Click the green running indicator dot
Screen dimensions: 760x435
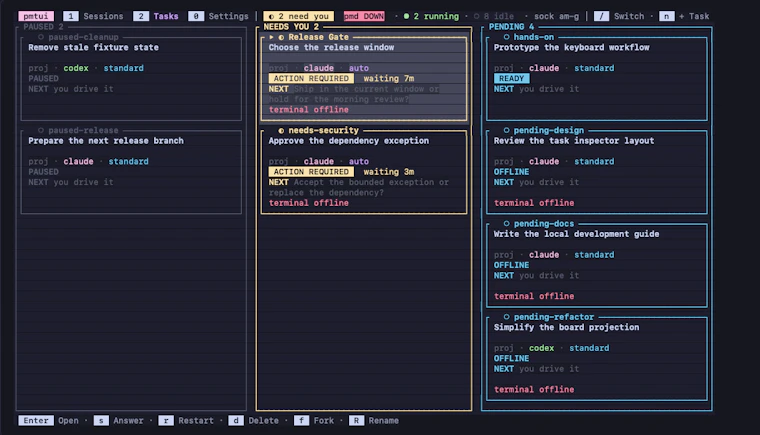[406, 16]
